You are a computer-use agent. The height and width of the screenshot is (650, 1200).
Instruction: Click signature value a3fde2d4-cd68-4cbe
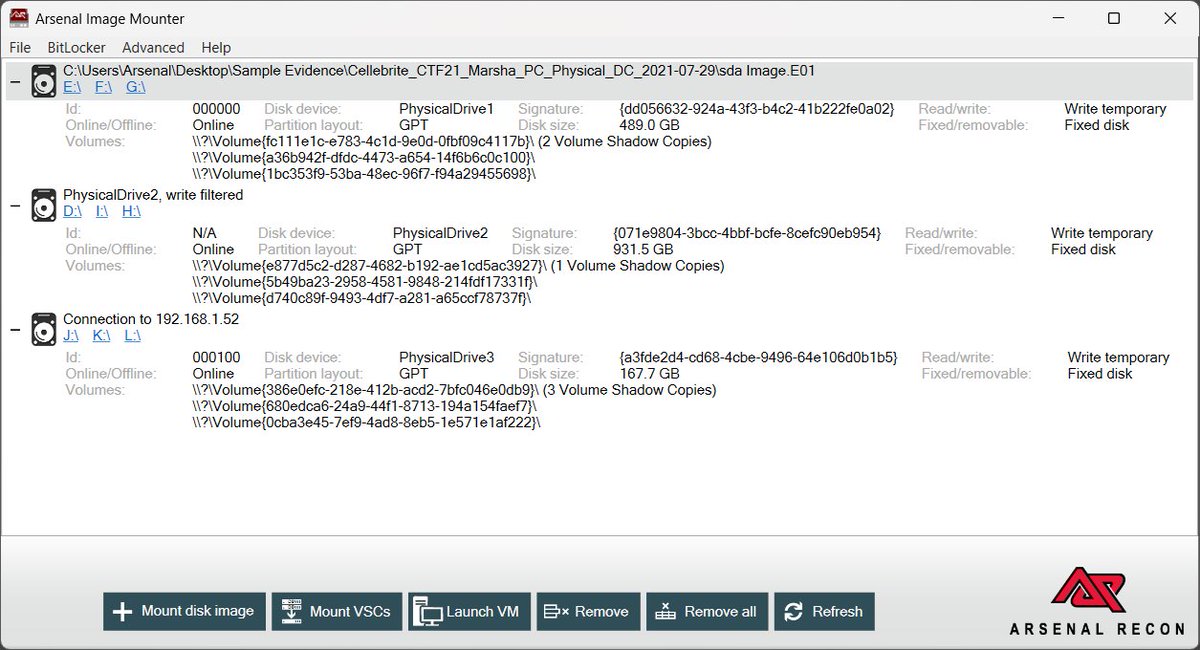click(759, 357)
